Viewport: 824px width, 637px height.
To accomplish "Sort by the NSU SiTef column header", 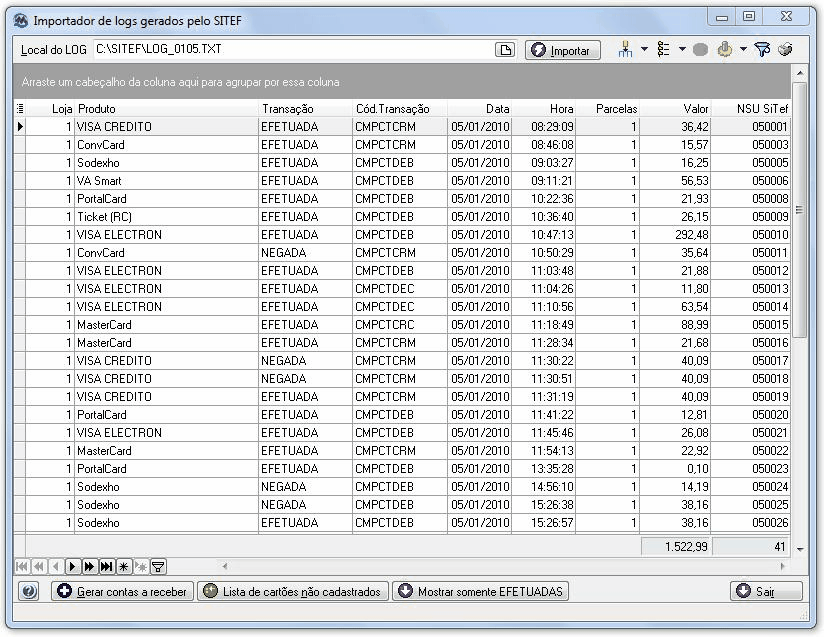I will click(x=750, y=109).
